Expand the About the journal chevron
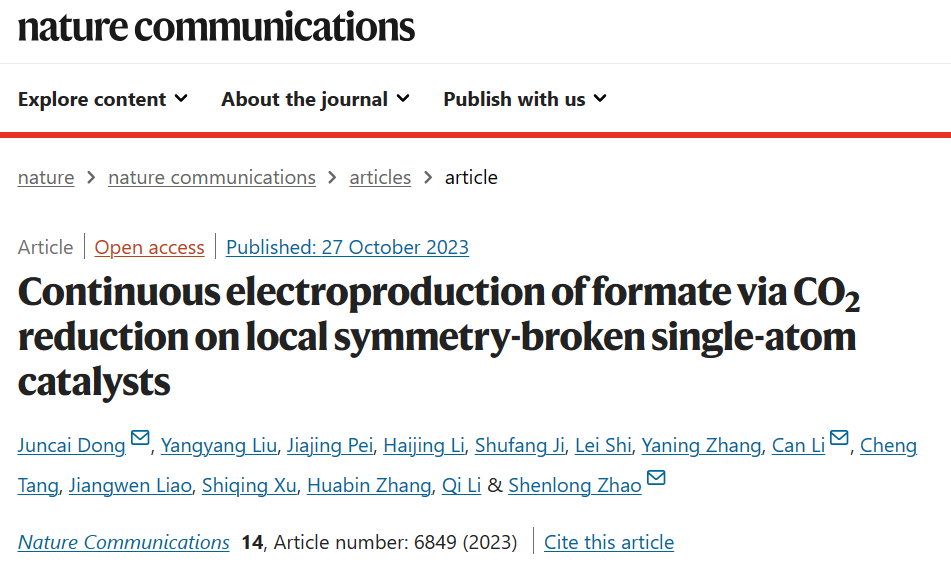 pos(403,98)
